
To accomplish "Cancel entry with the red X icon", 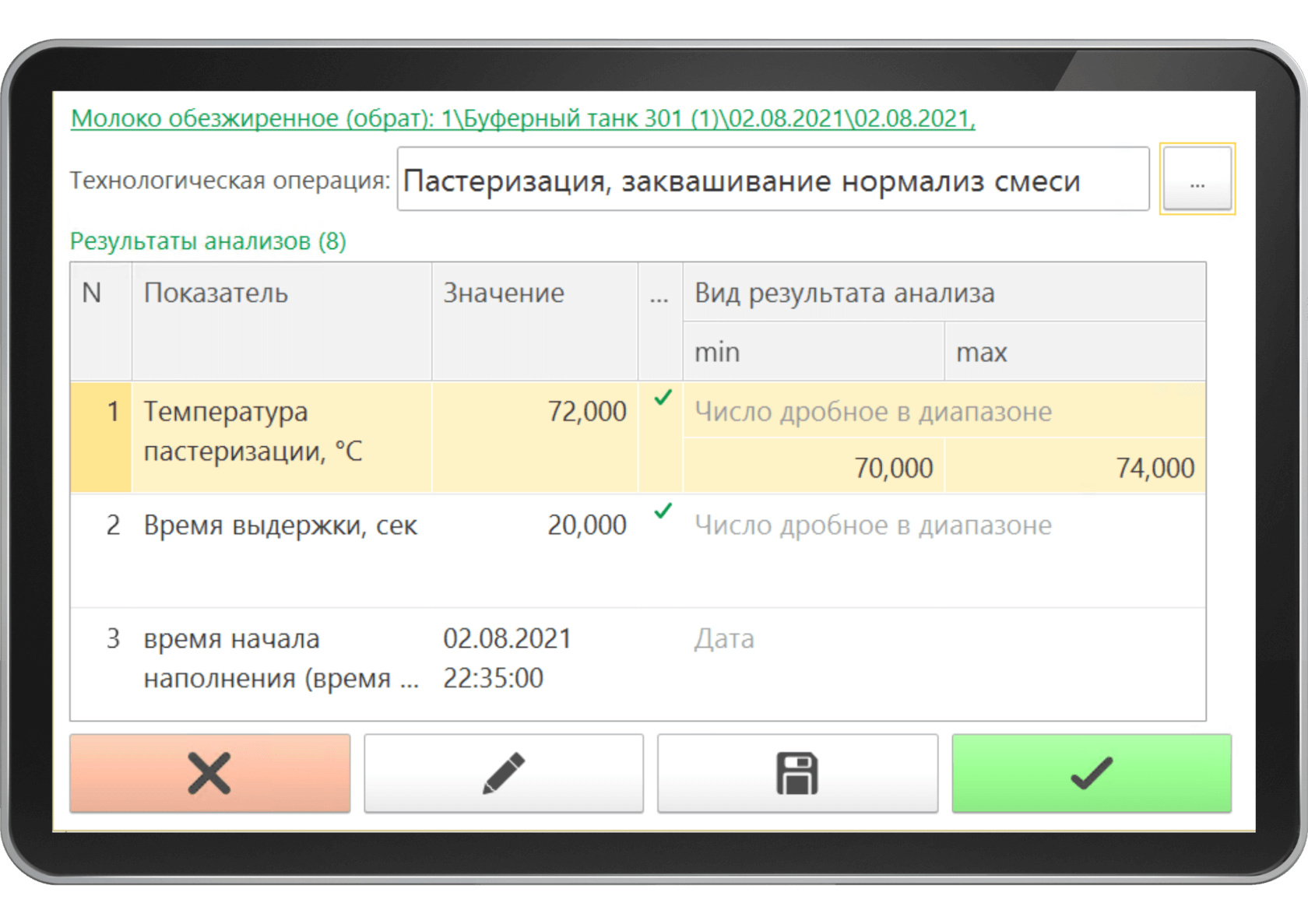I will pyautogui.click(x=209, y=773).
